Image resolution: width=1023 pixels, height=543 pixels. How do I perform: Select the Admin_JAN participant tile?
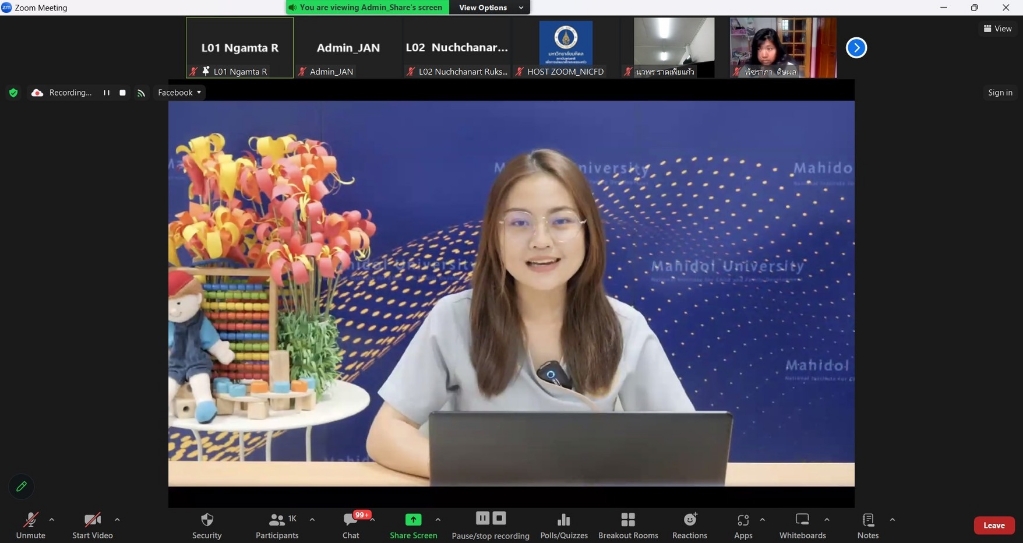point(348,48)
